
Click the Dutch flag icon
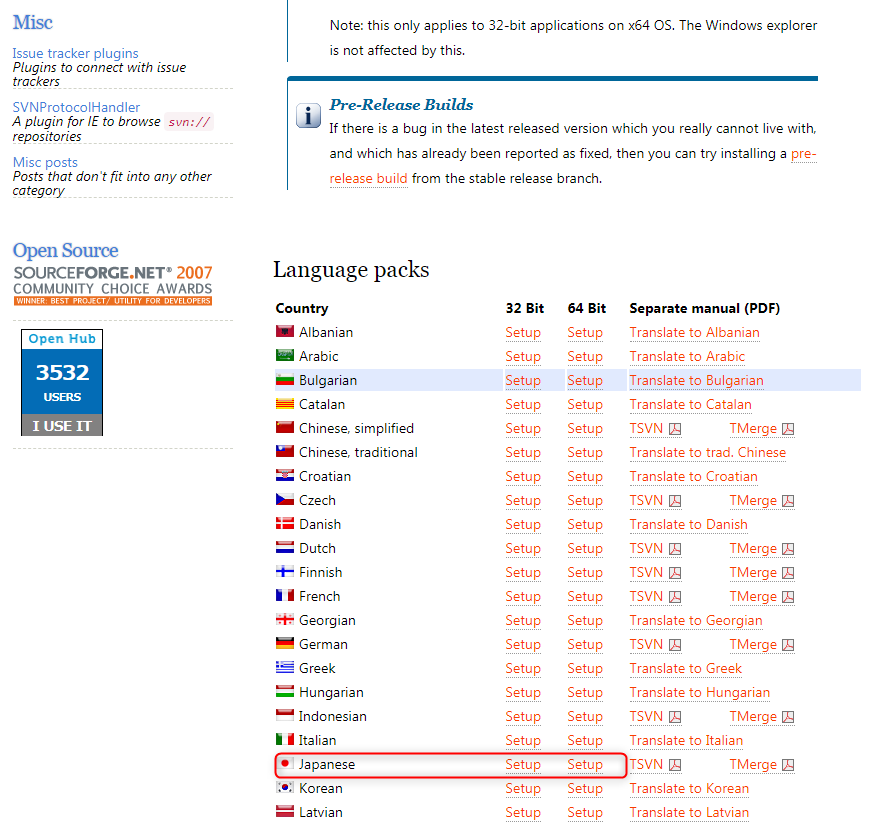point(284,547)
